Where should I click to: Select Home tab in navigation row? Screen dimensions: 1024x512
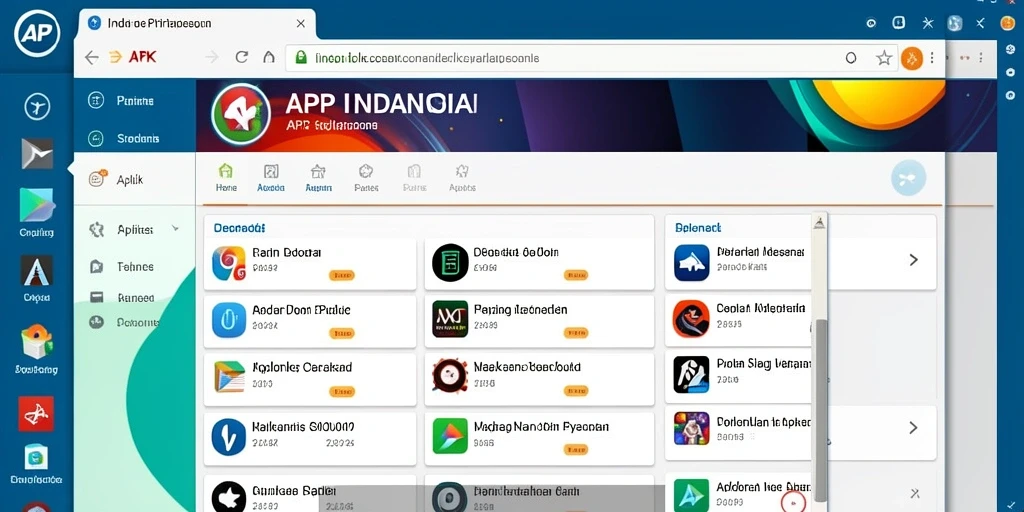226,178
